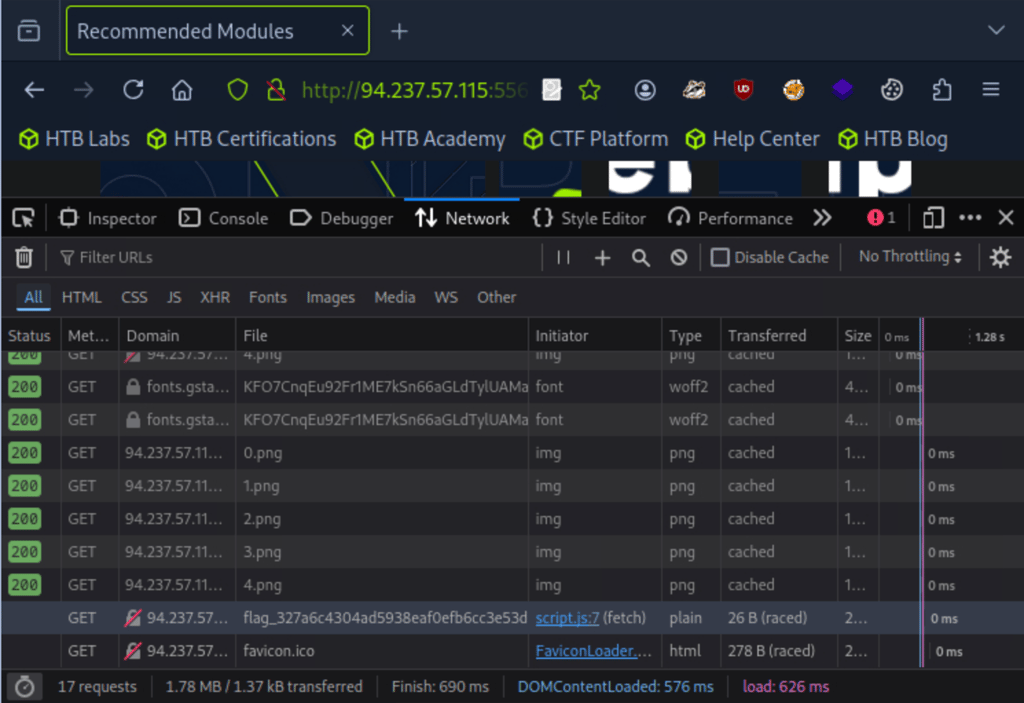
Task: Sort by the Transferred column header
Action: 779,336
